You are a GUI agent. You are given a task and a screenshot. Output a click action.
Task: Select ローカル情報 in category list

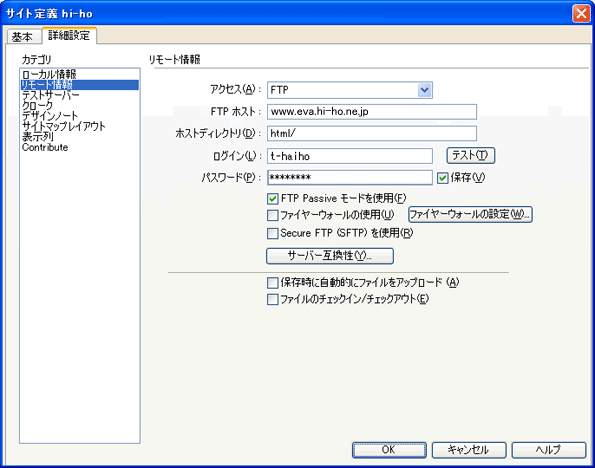tap(49, 74)
